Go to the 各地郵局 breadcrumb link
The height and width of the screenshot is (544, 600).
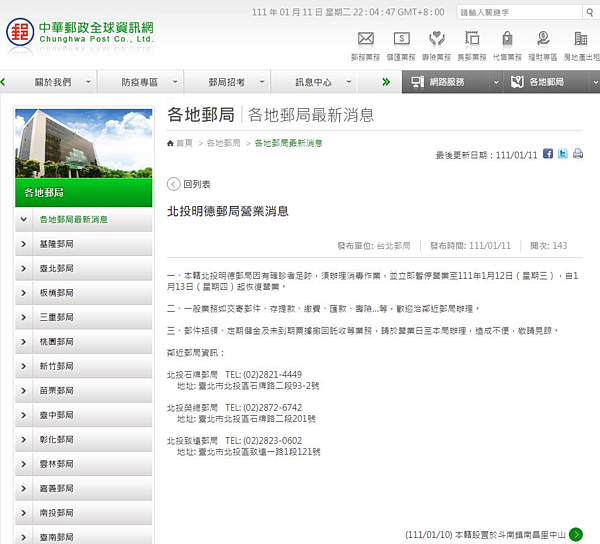click(223, 143)
